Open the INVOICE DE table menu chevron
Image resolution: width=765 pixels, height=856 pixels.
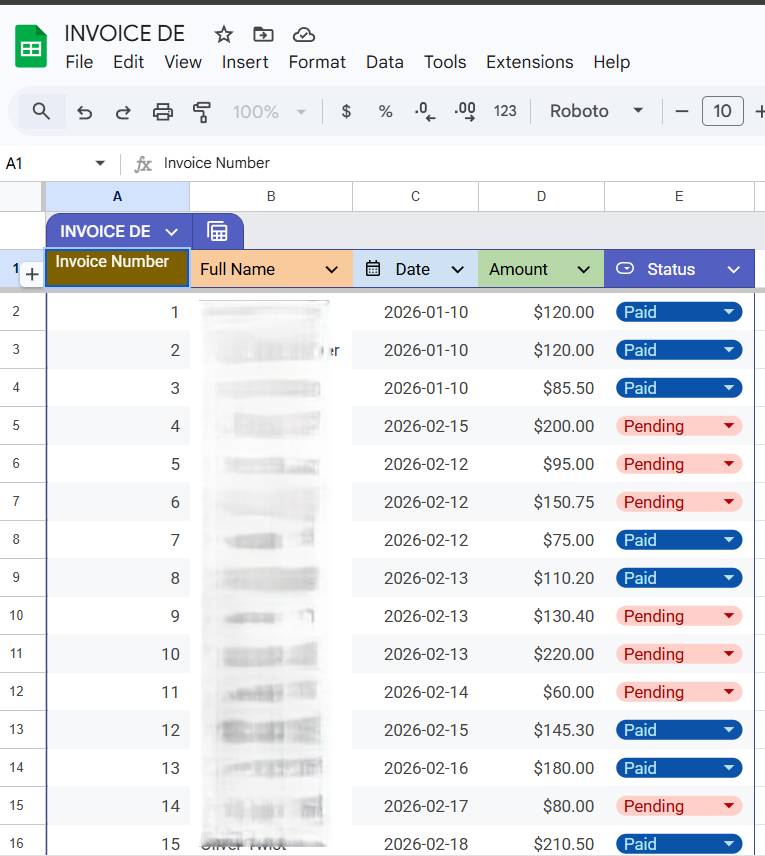pyautogui.click(x=171, y=232)
